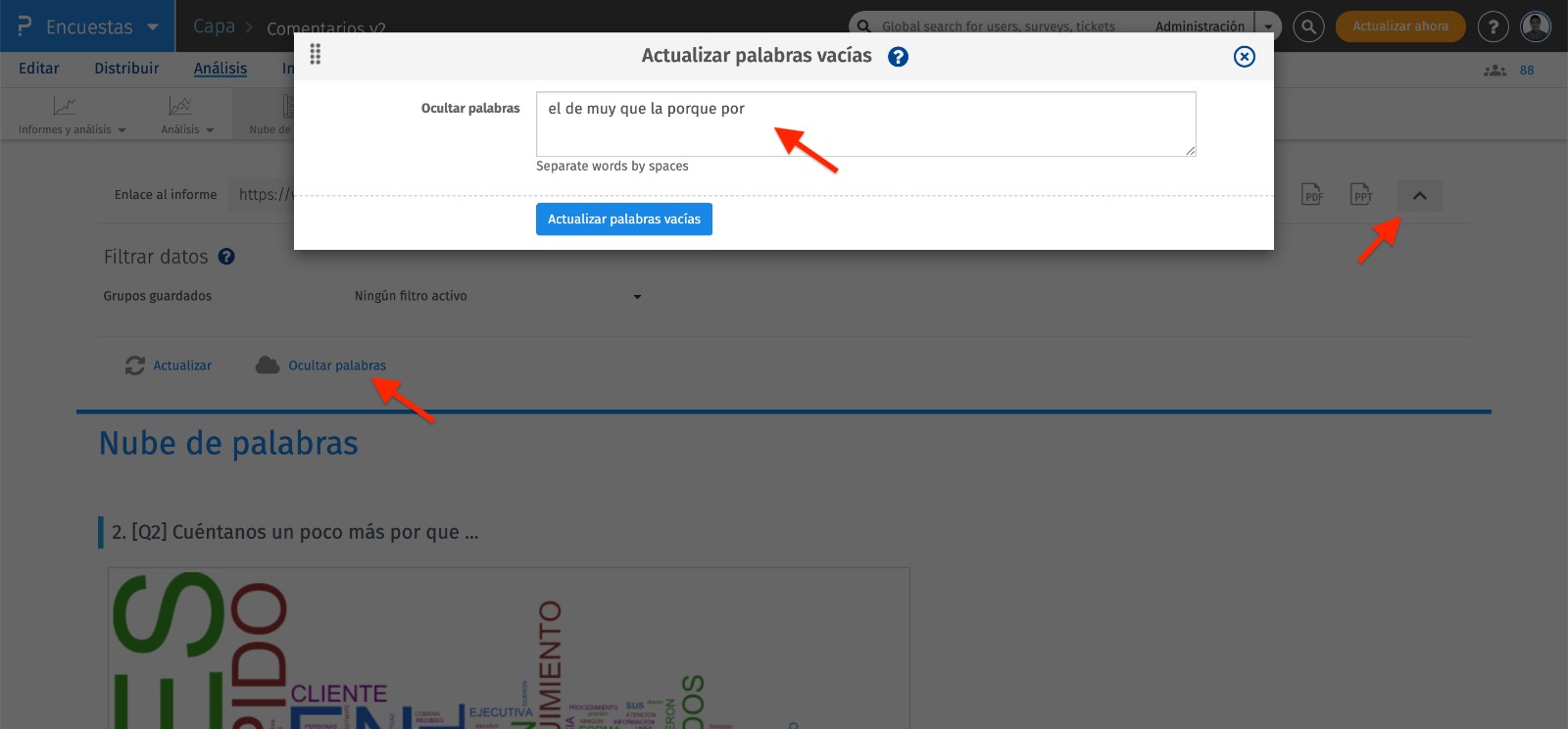
Task: Select the Análisis tab
Action: 220,69
